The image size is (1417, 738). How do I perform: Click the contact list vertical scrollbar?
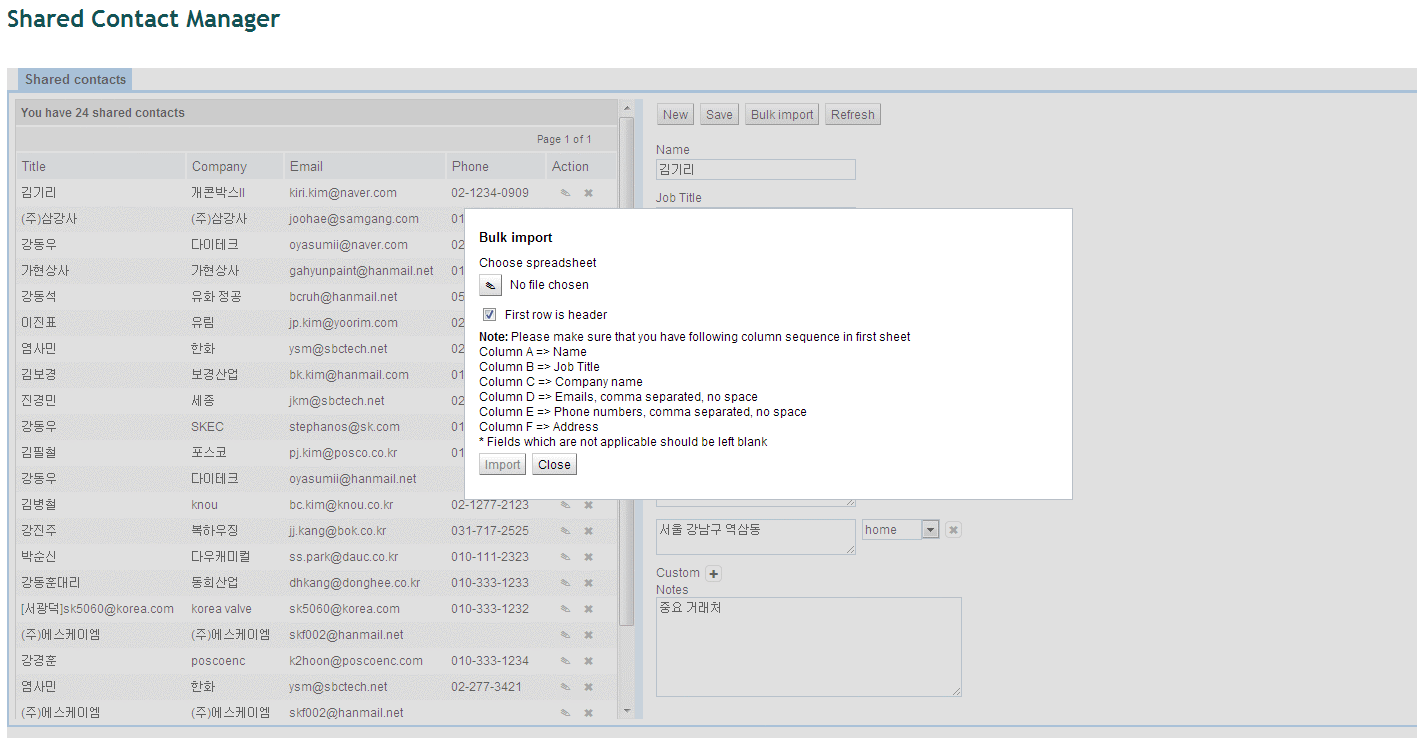[x=627, y=370]
